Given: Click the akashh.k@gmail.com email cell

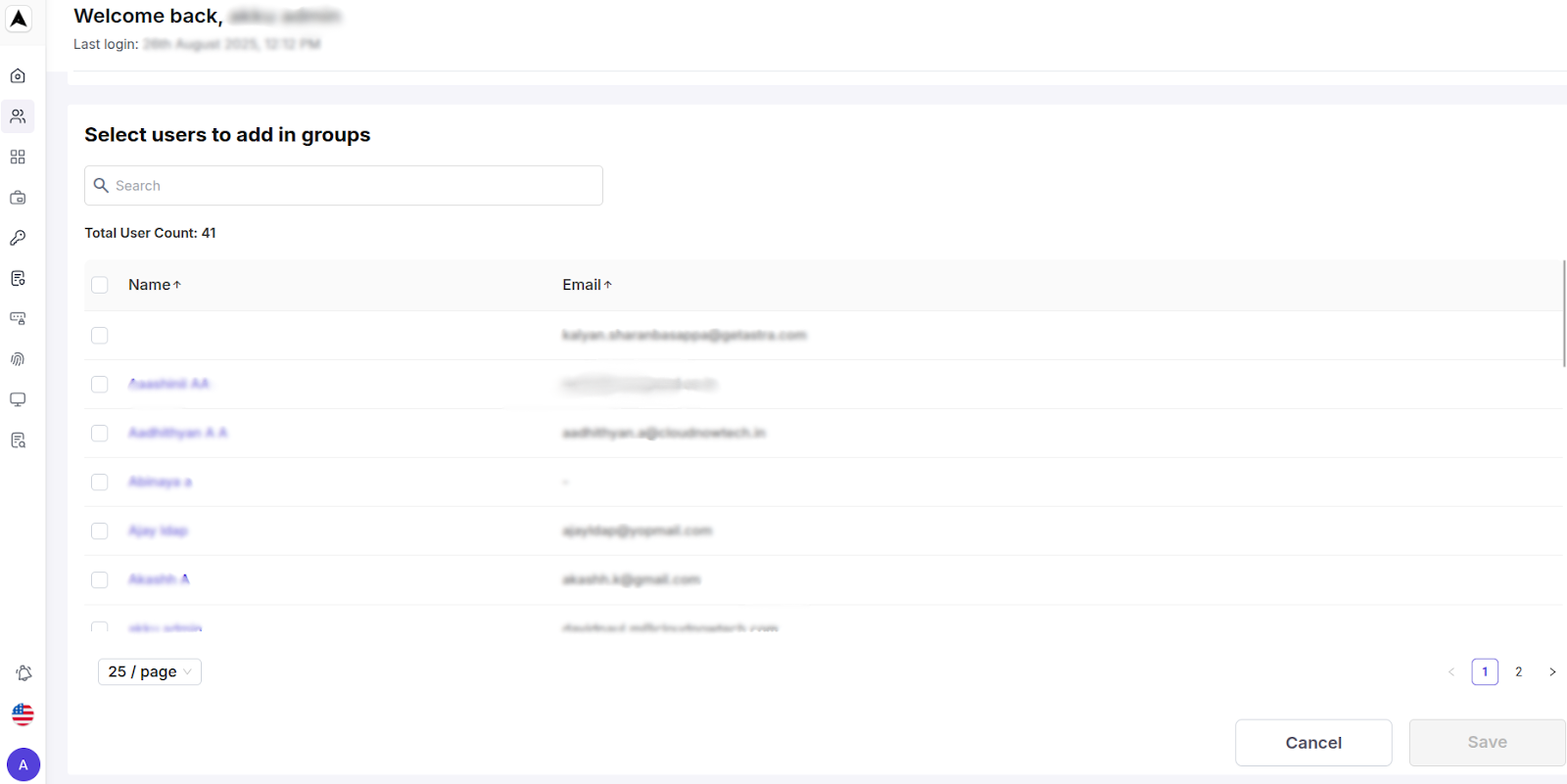Looking at the screenshot, I should click(631, 579).
